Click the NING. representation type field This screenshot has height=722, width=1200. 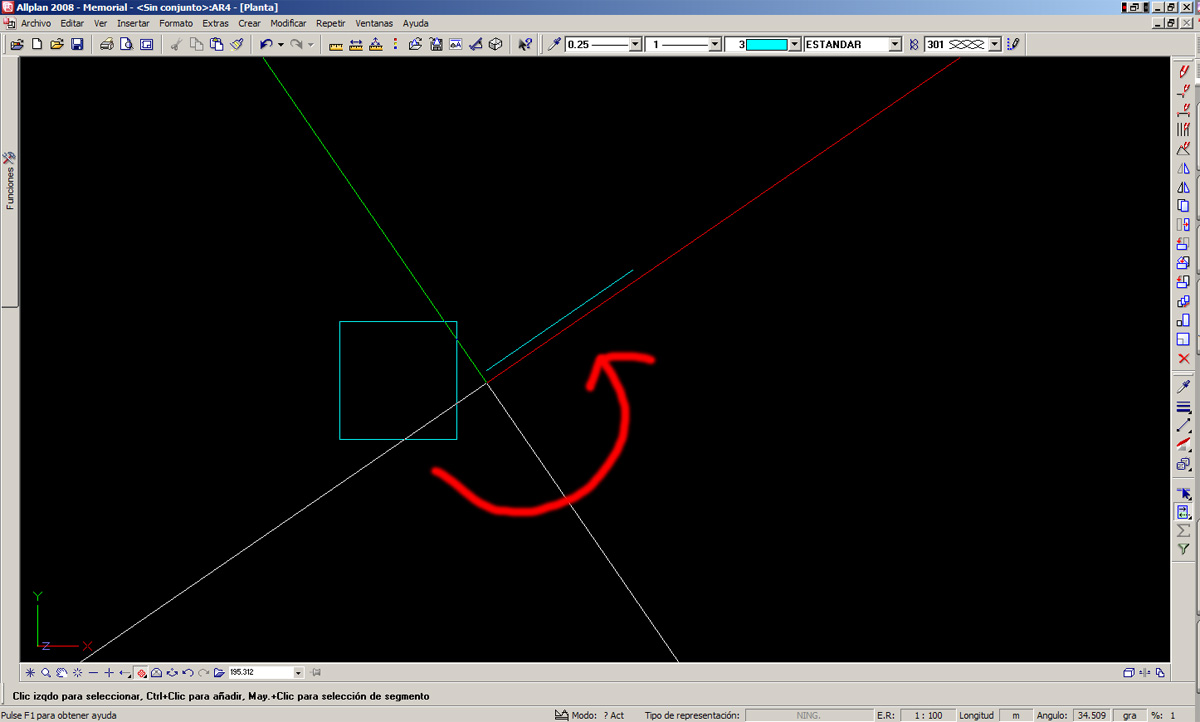808,715
